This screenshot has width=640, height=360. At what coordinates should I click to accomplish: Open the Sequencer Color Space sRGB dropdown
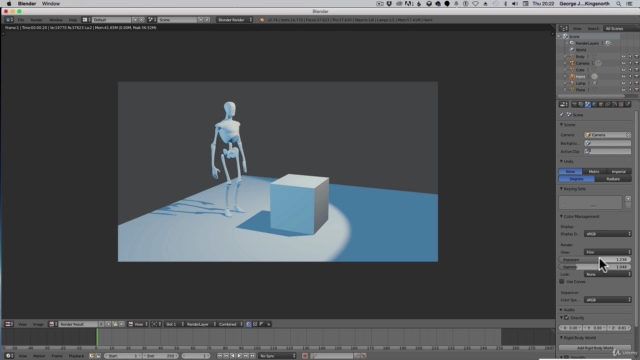click(608, 300)
